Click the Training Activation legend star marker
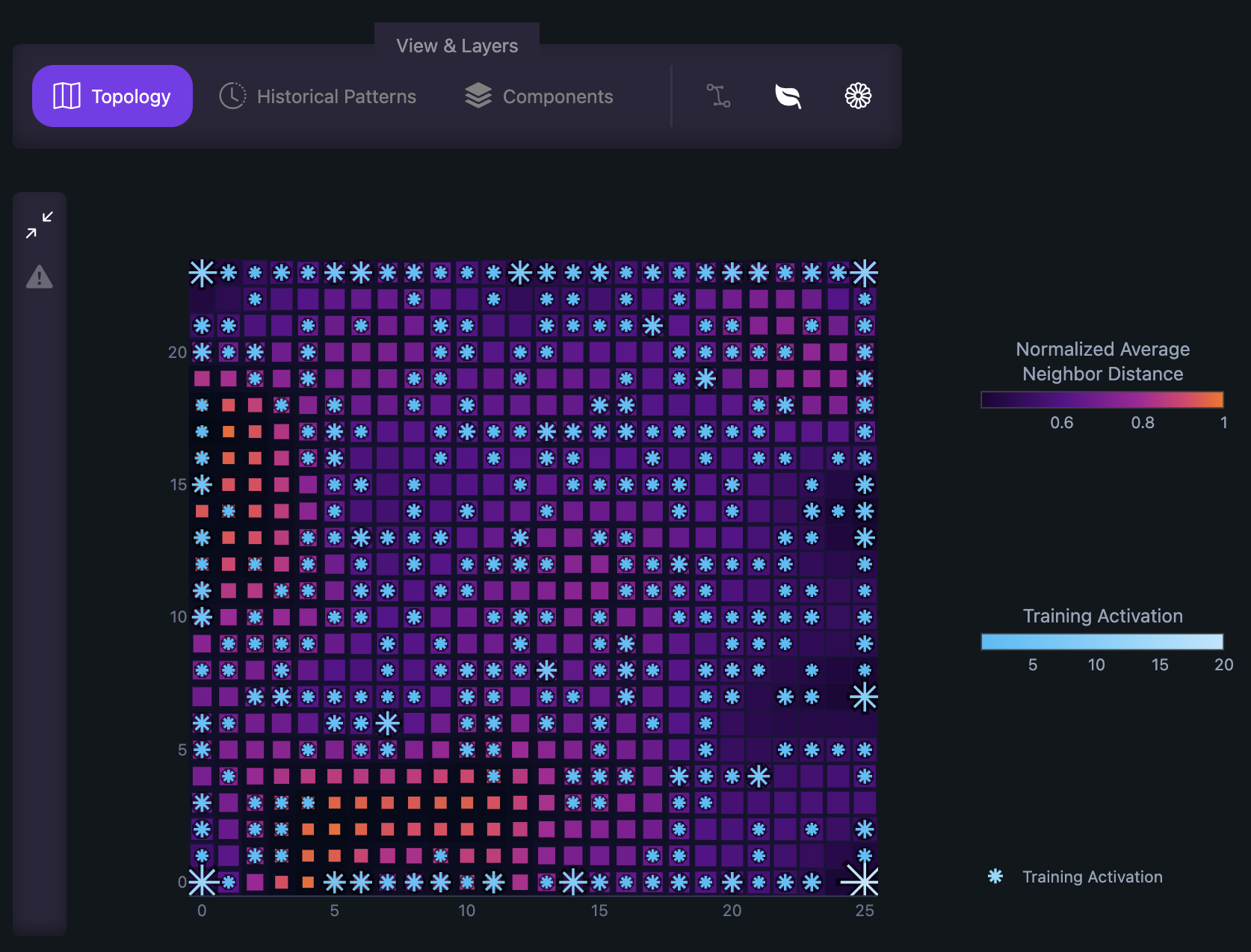Viewport: 1251px width, 952px height. click(995, 877)
